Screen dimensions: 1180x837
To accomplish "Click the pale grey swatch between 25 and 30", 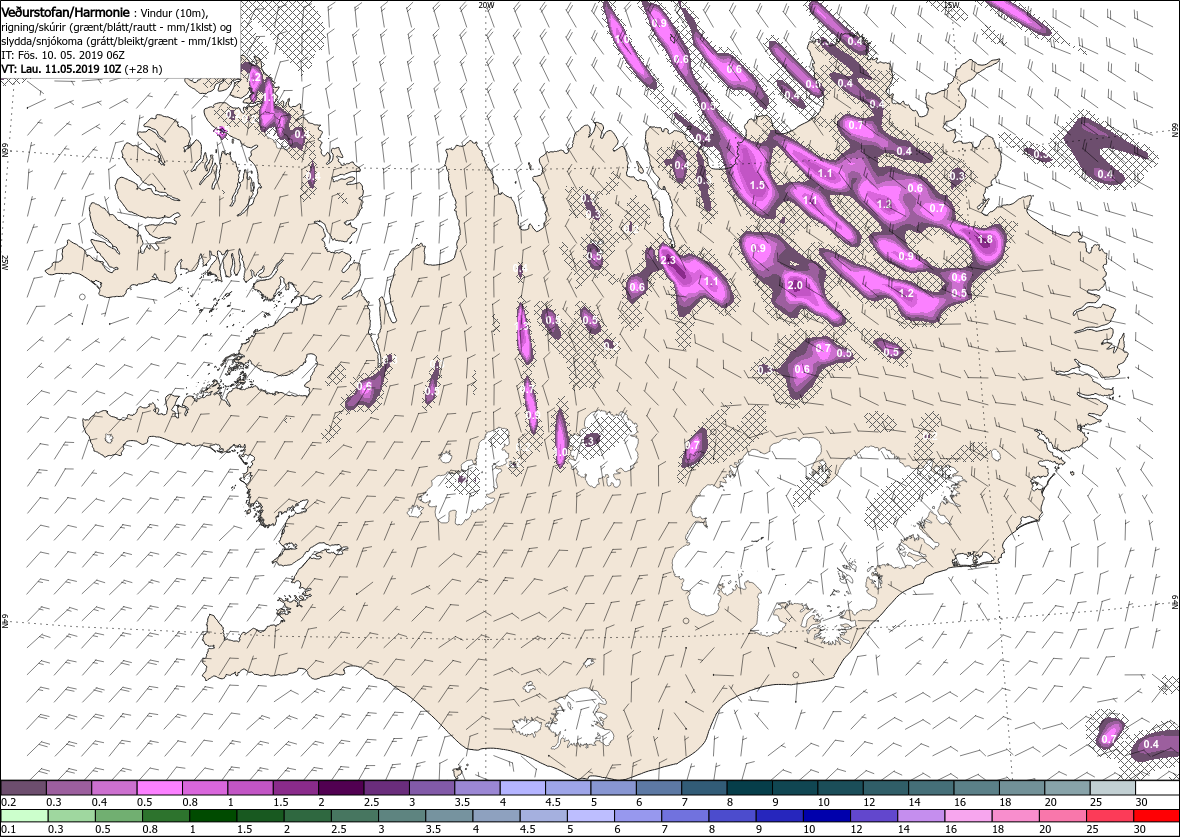I will click(1112, 787).
